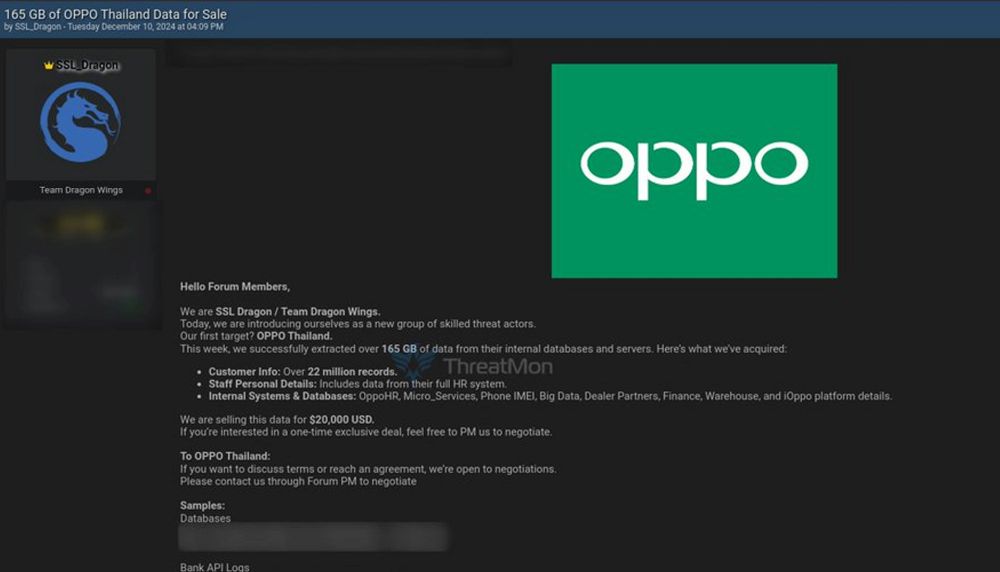Select the Customer Info 22 million records line
Image resolution: width=1000 pixels, height=572 pixels.
[302, 372]
